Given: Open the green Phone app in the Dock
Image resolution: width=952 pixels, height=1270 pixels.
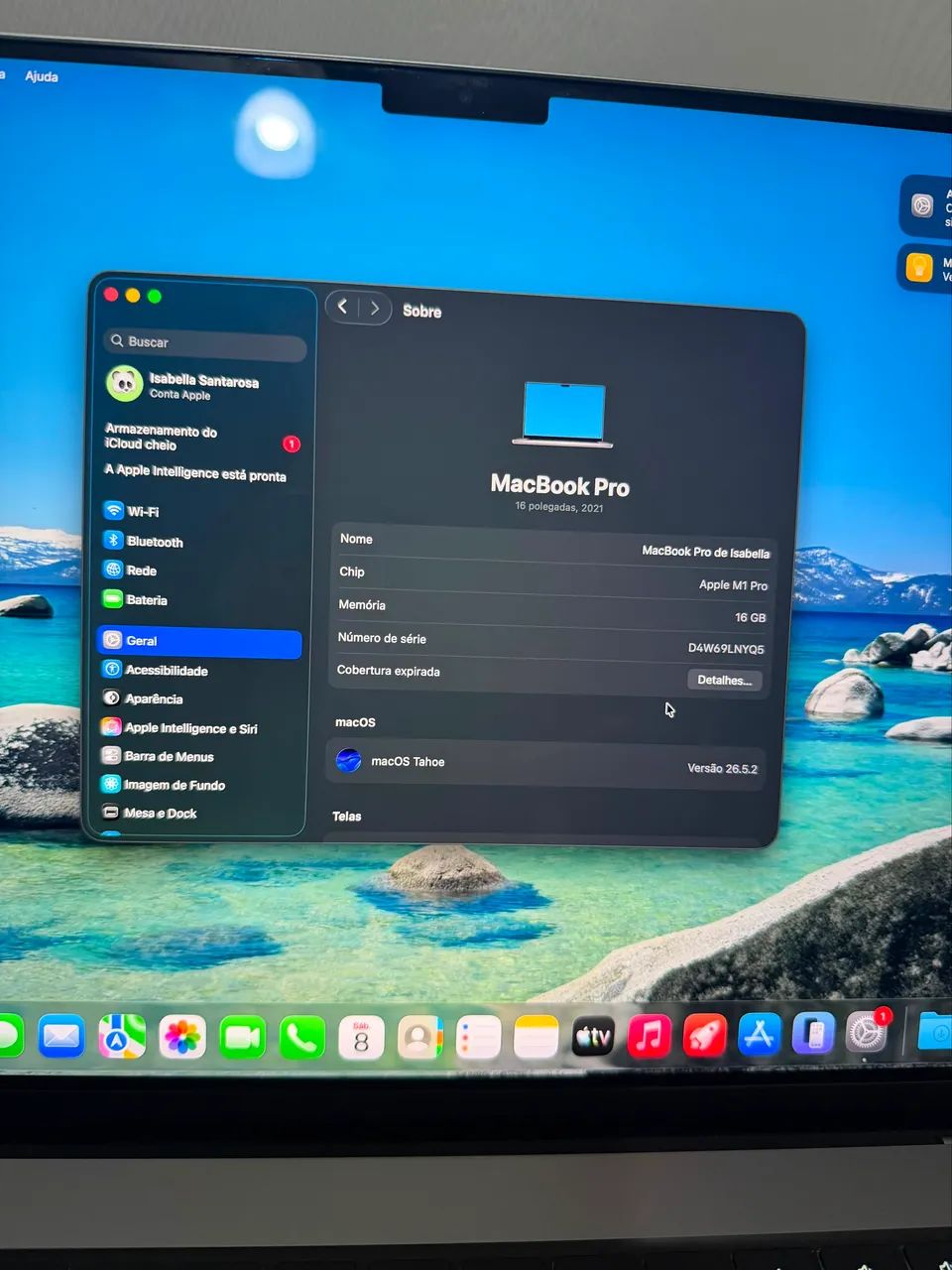Looking at the screenshot, I should point(301,1039).
